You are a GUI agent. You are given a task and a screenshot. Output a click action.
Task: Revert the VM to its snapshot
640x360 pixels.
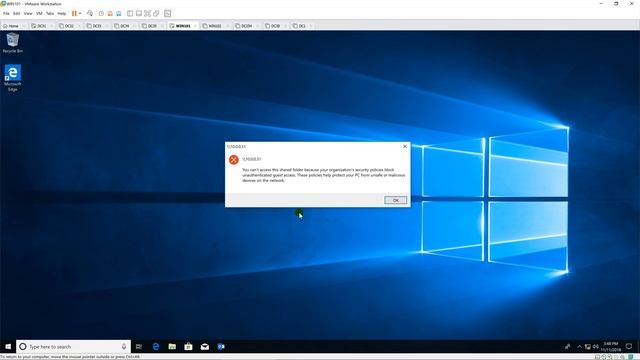[110, 13]
